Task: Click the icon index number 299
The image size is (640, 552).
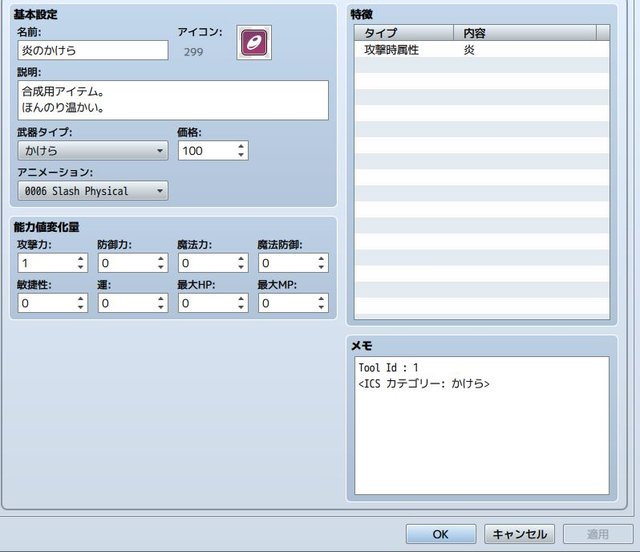Action: coord(193,52)
